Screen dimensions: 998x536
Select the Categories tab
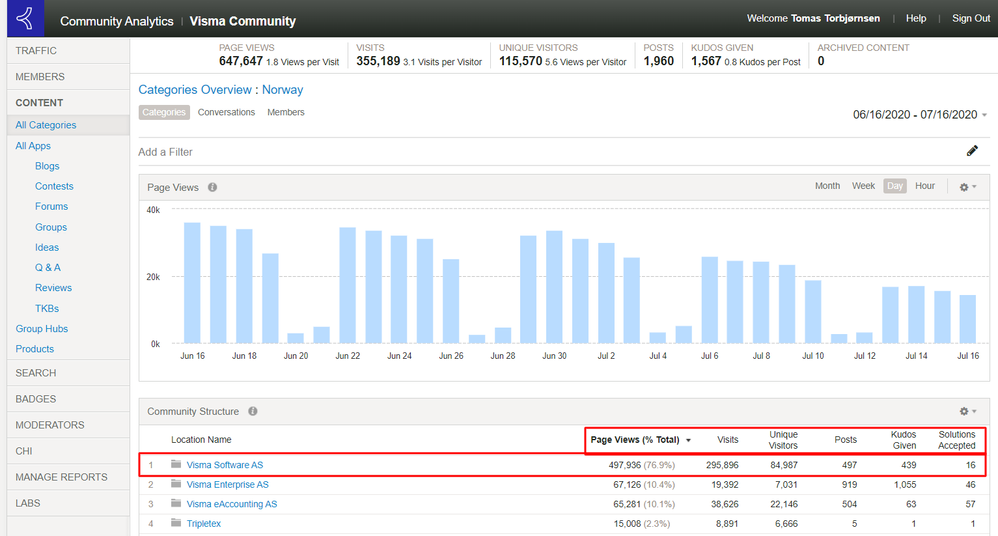[x=164, y=112]
